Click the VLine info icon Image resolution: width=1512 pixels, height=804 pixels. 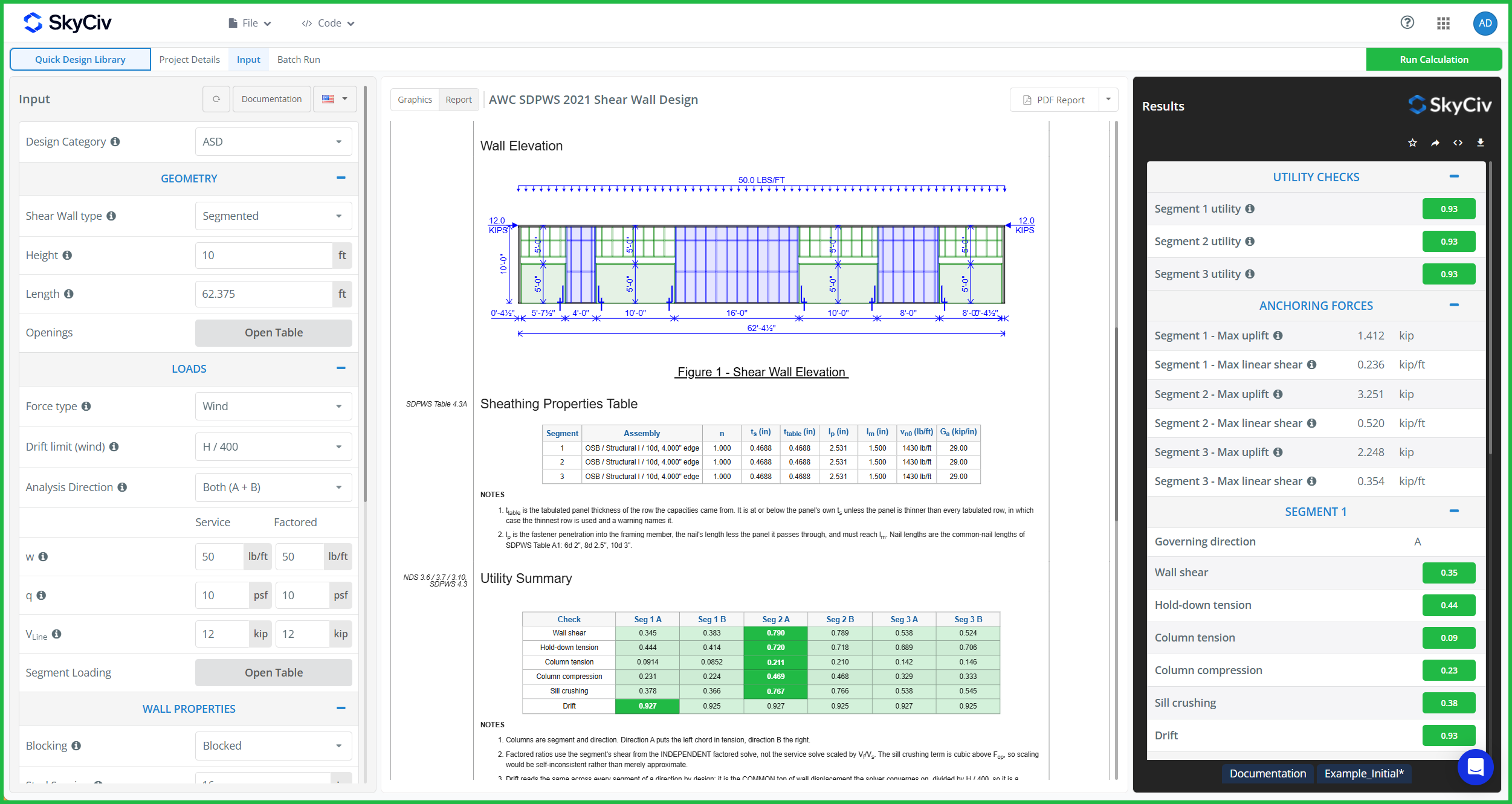[57, 634]
